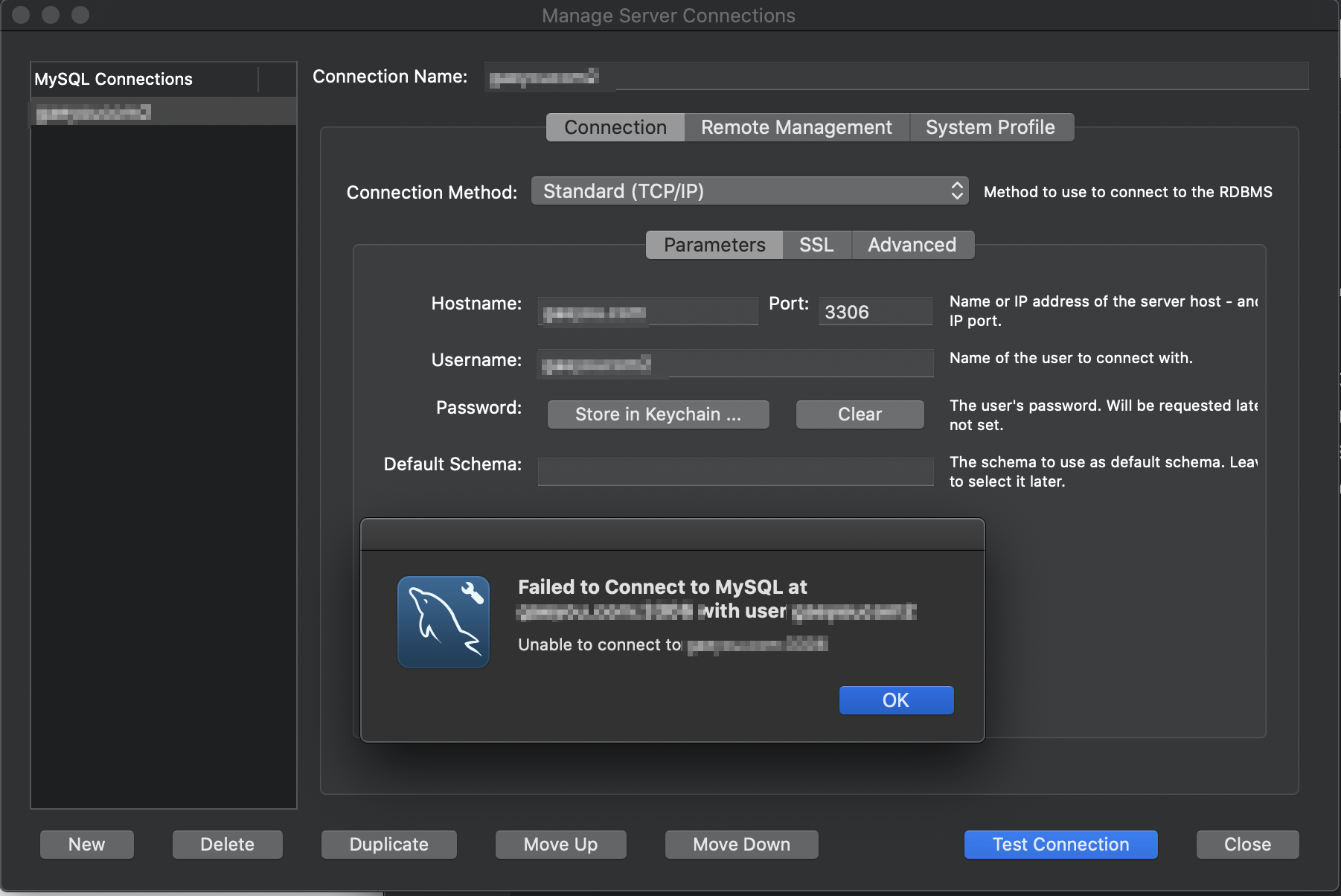Clear the stored password
Viewport: 1341px width, 896px height.
(x=860, y=415)
